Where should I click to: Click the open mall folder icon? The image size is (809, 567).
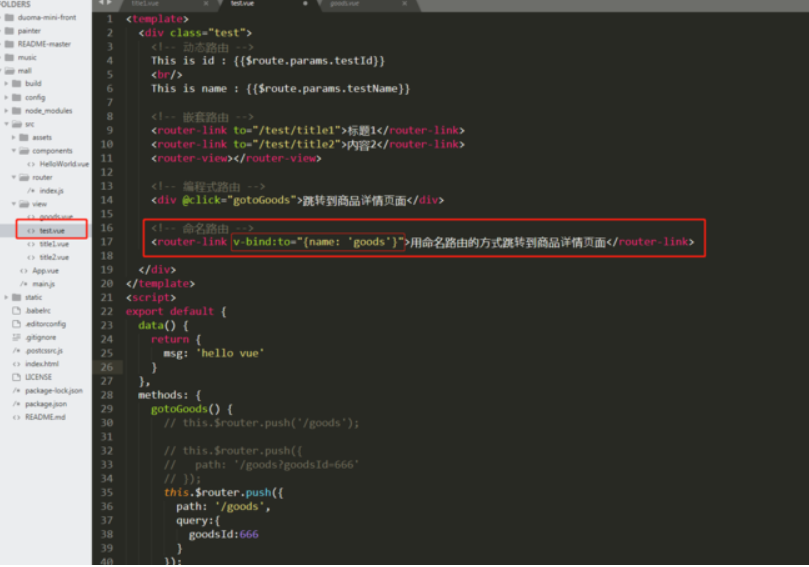tap(10, 71)
